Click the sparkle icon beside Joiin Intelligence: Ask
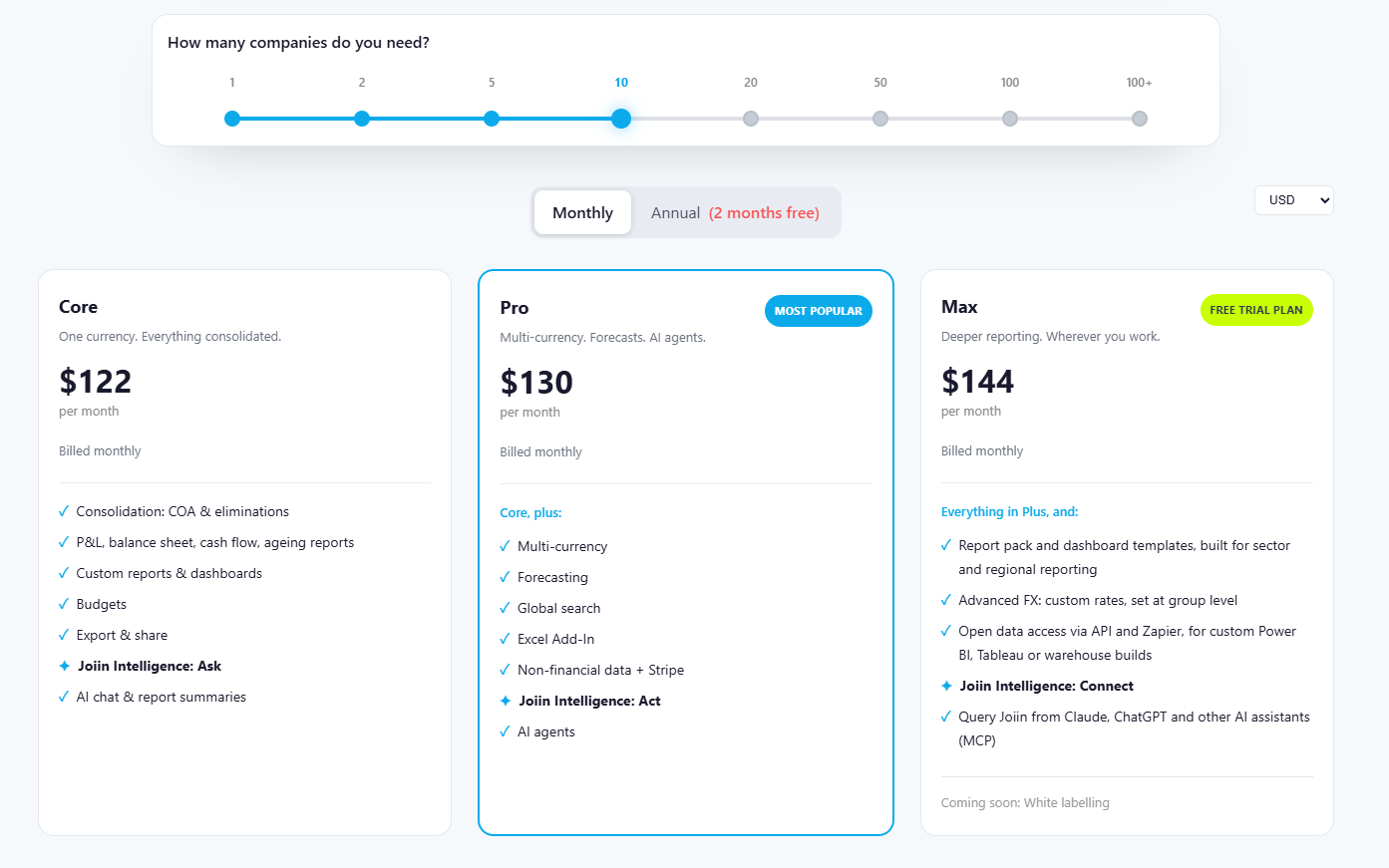The image size is (1389, 868). [x=65, y=666]
